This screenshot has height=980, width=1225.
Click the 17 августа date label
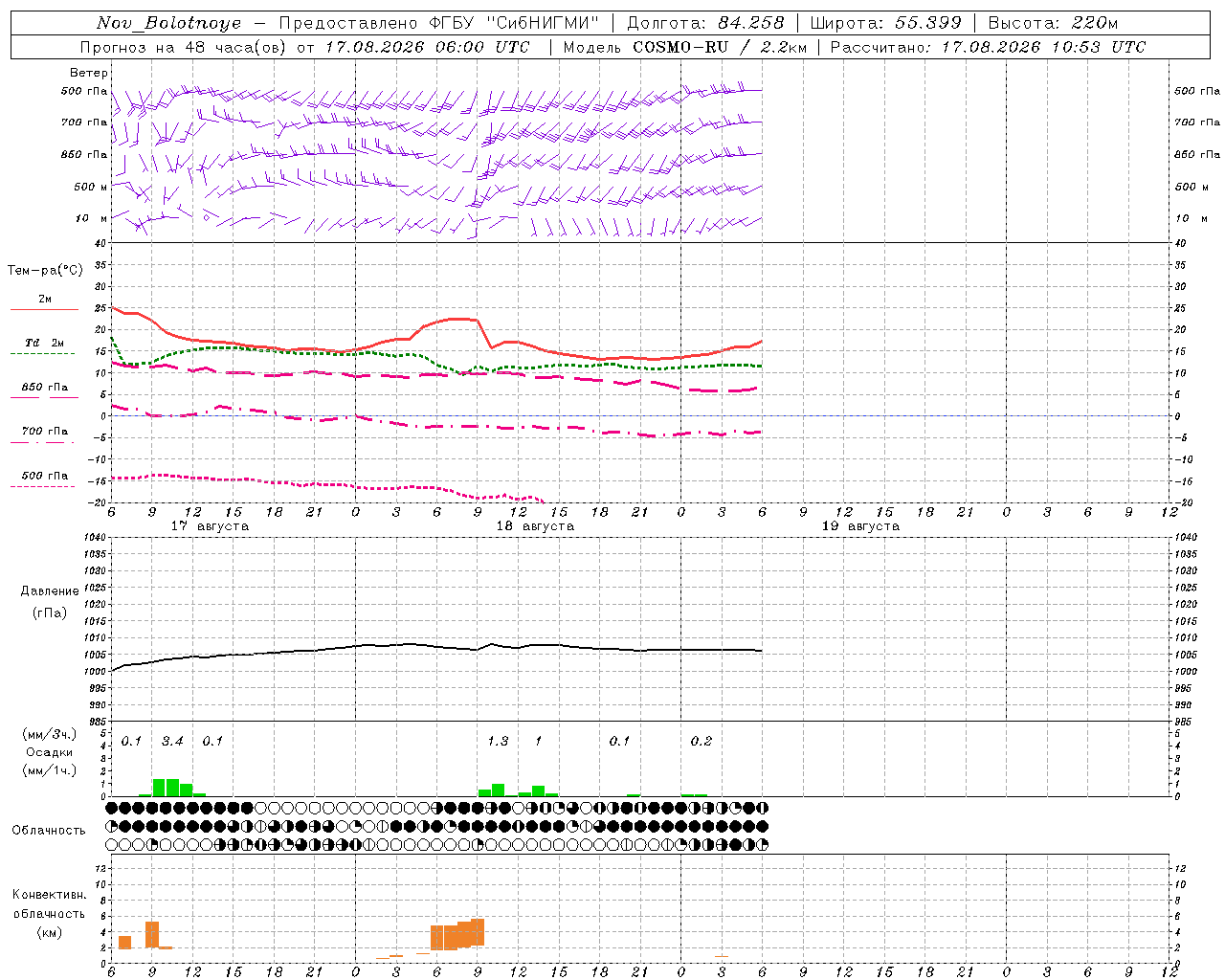point(210,526)
